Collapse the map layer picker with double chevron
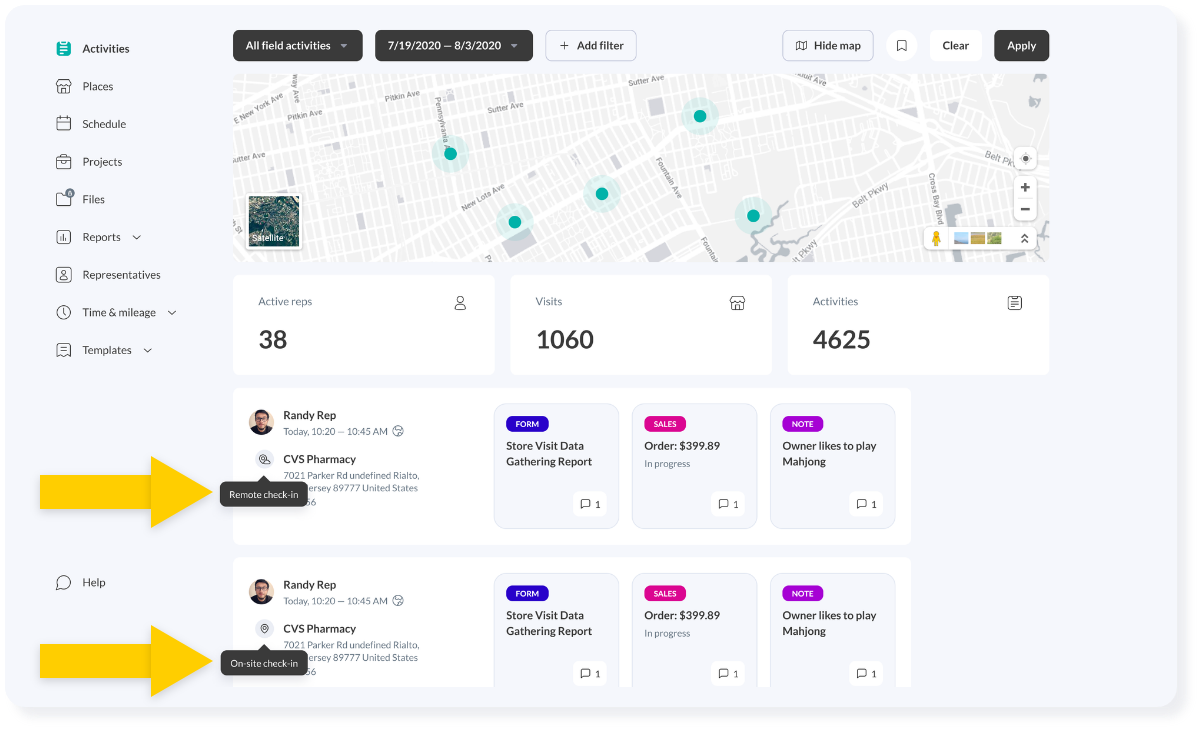The width and height of the screenshot is (1202, 732). point(1023,239)
